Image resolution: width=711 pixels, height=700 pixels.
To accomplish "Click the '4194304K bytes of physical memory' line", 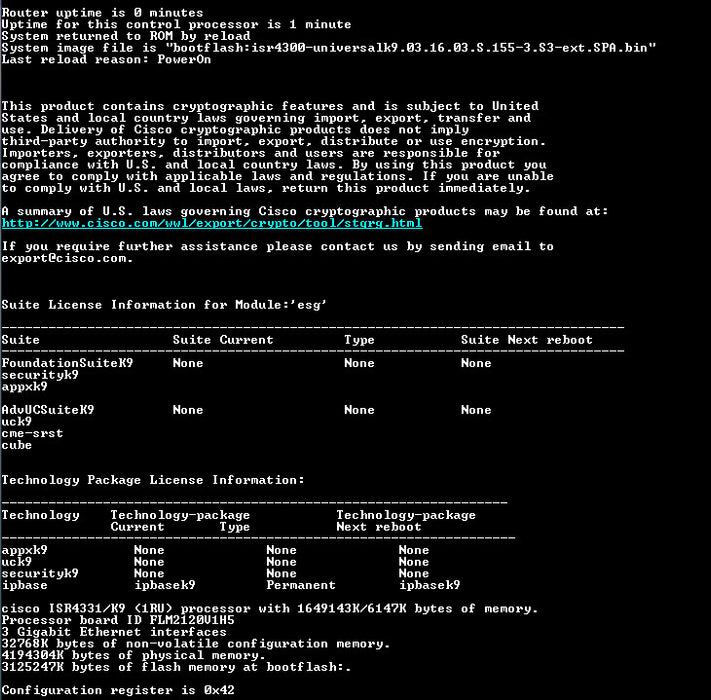I will (x=133, y=656).
